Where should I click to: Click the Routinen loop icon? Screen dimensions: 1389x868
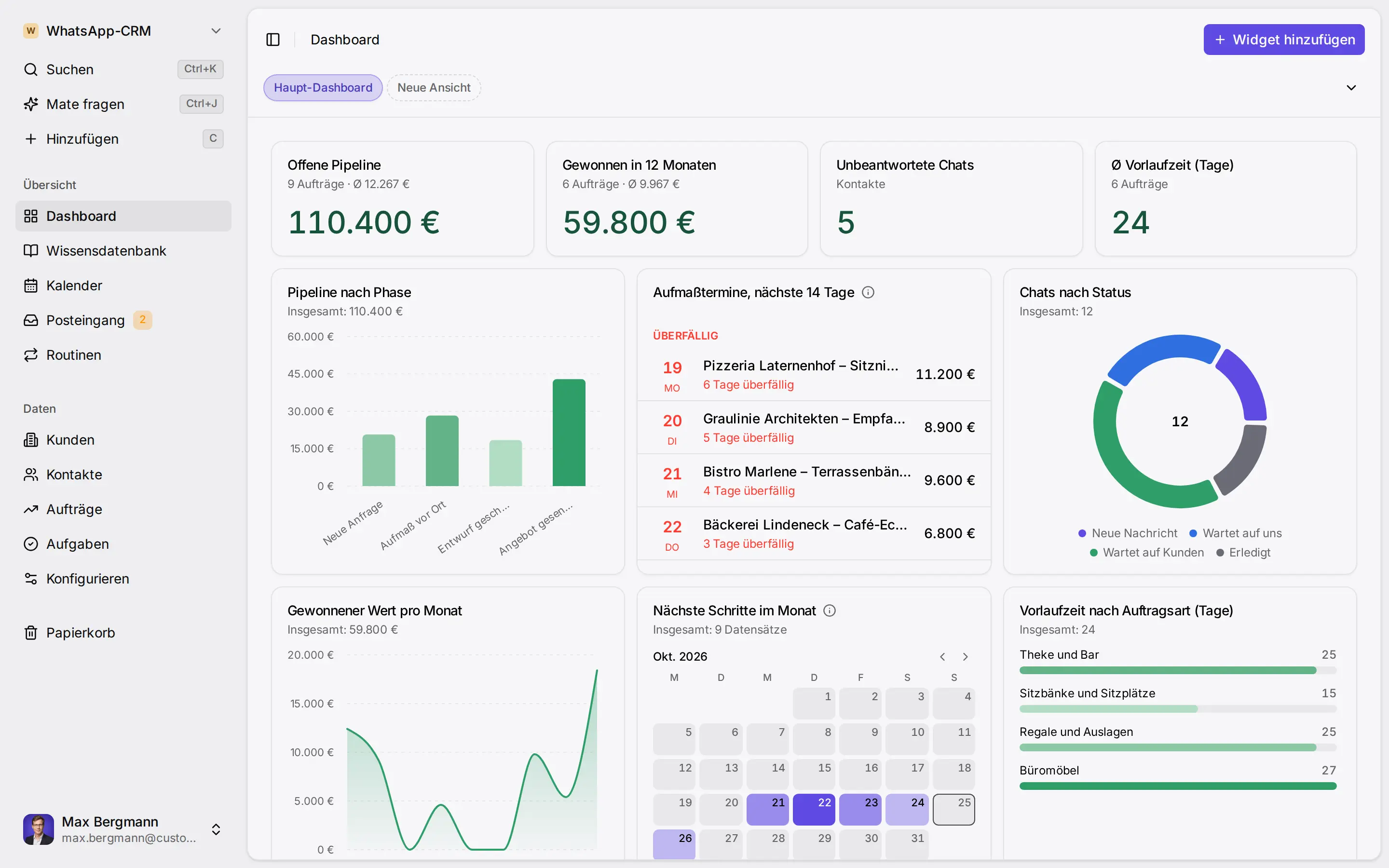(x=30, y=355)
